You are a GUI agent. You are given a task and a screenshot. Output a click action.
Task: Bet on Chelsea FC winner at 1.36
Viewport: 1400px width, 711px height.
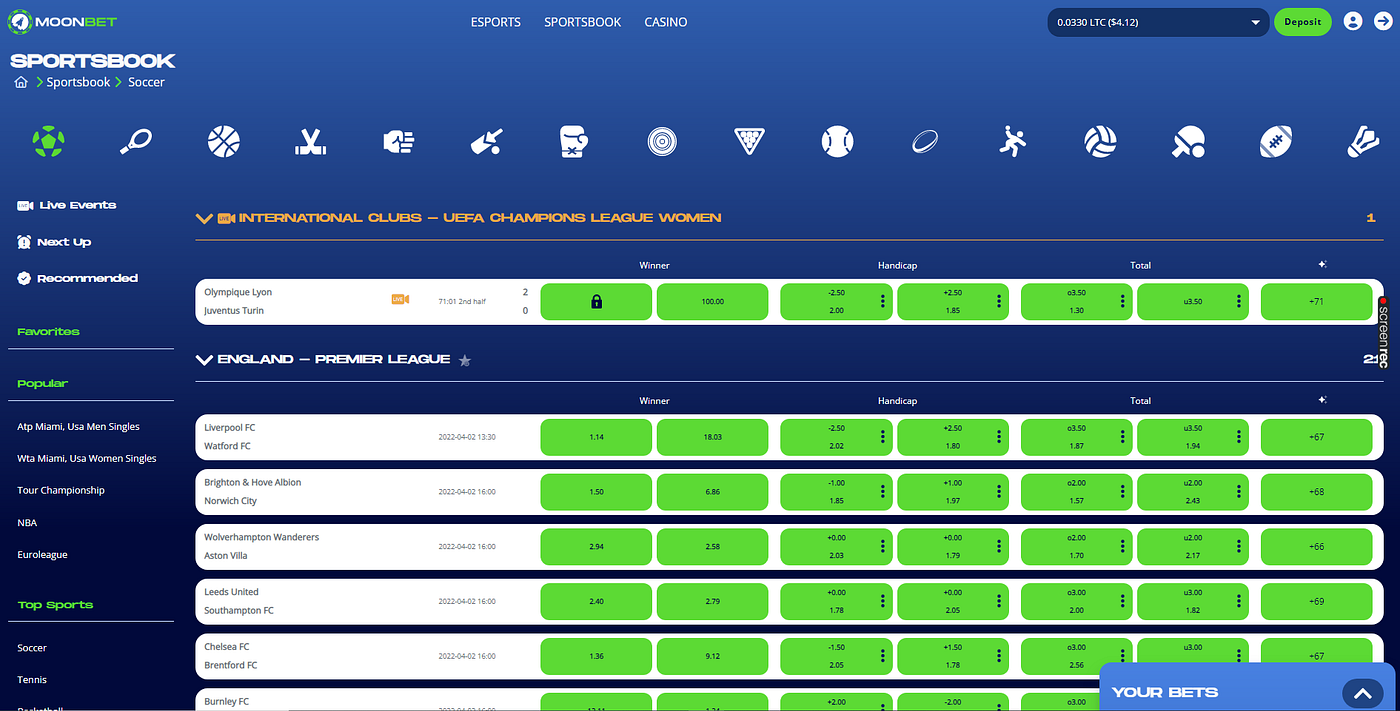point(596,657)
